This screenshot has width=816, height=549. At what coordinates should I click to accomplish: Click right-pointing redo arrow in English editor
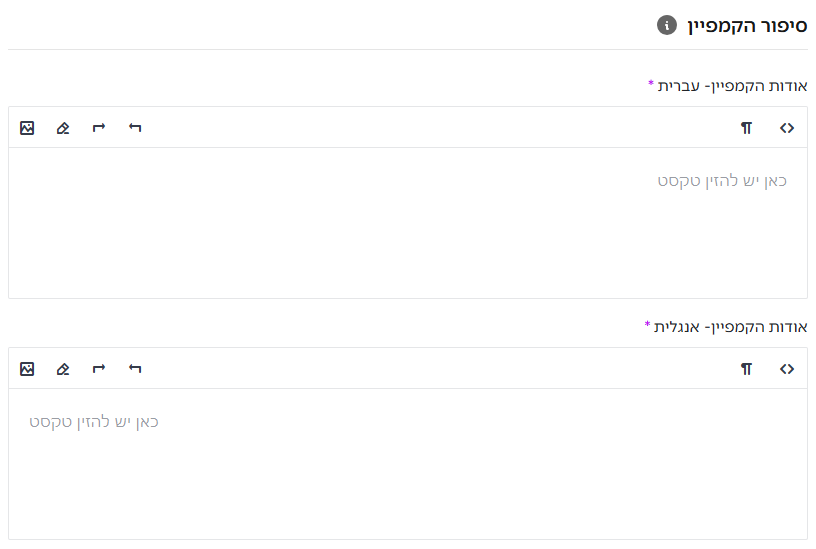coord(99,368)
